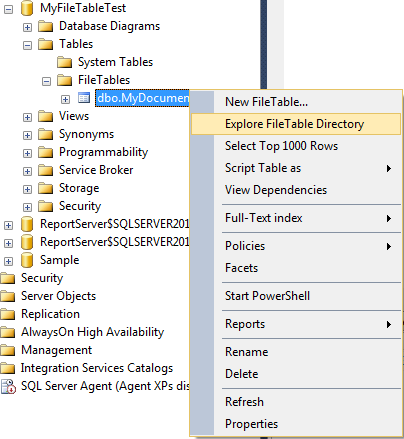
Task: Click the Management folder icon
Action: 7,350
